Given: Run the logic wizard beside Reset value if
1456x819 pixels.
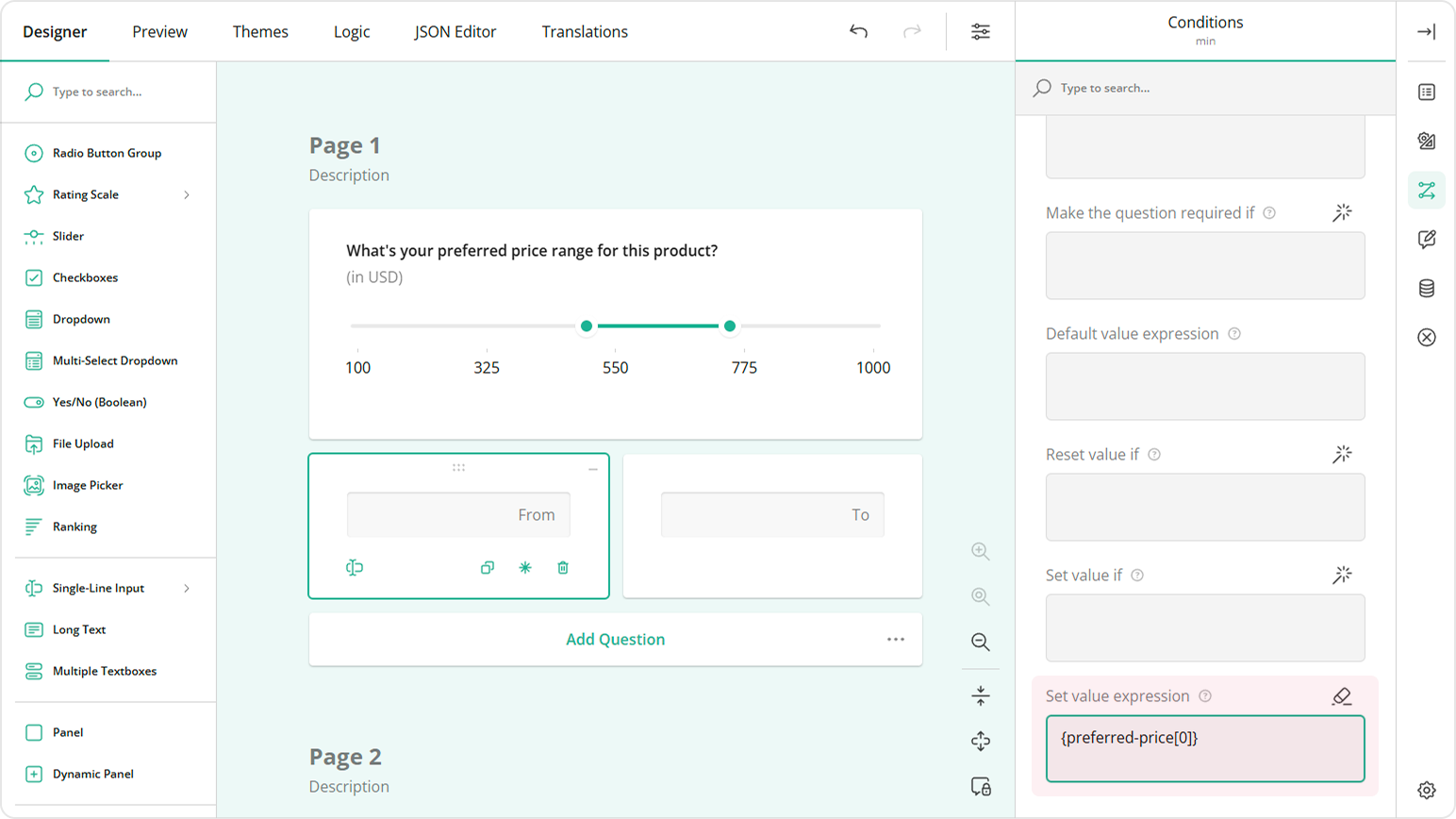Looking at the screenshot, I should (x=1342, y=454).
